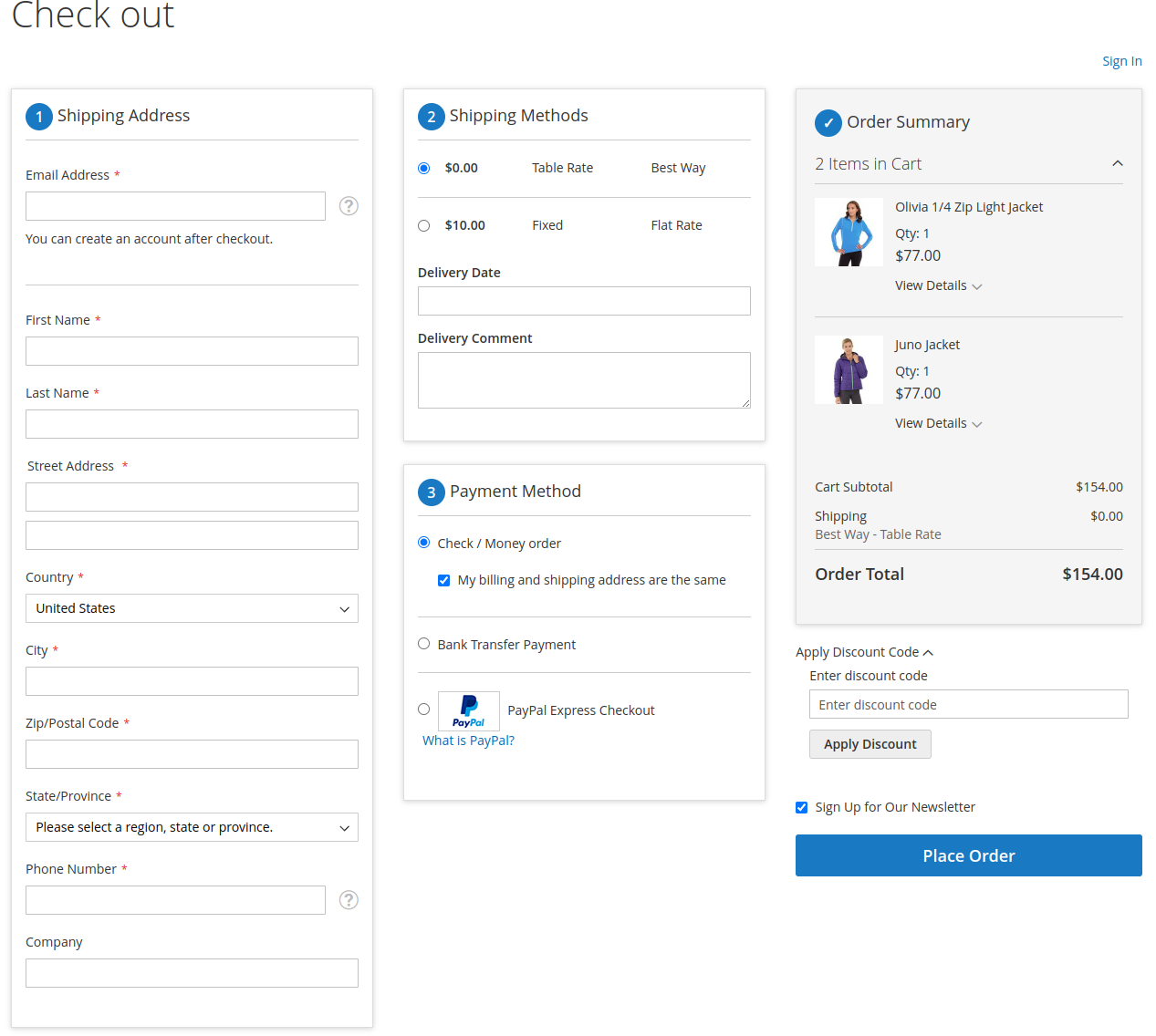Select the $10.00 Fixed Flat Rate shipping option

click(x=423, y=225)
